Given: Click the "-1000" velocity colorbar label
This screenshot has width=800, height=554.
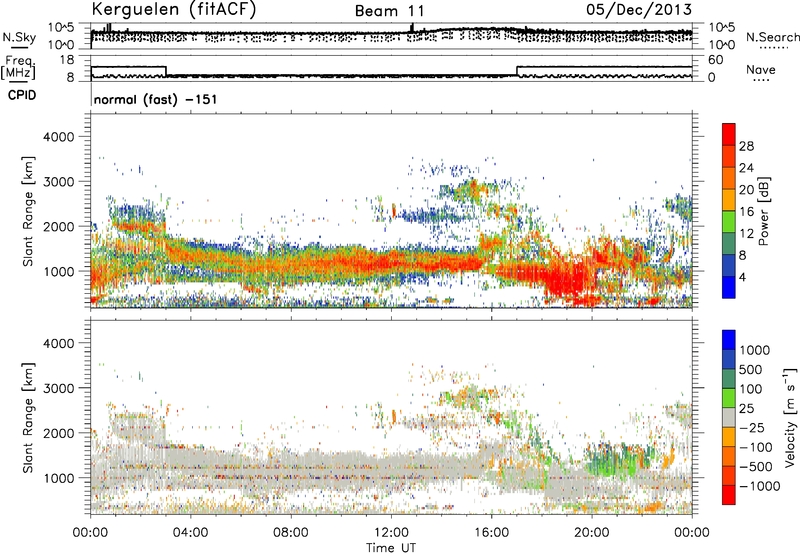Looking at the screenshot, I should click(760, 486).
